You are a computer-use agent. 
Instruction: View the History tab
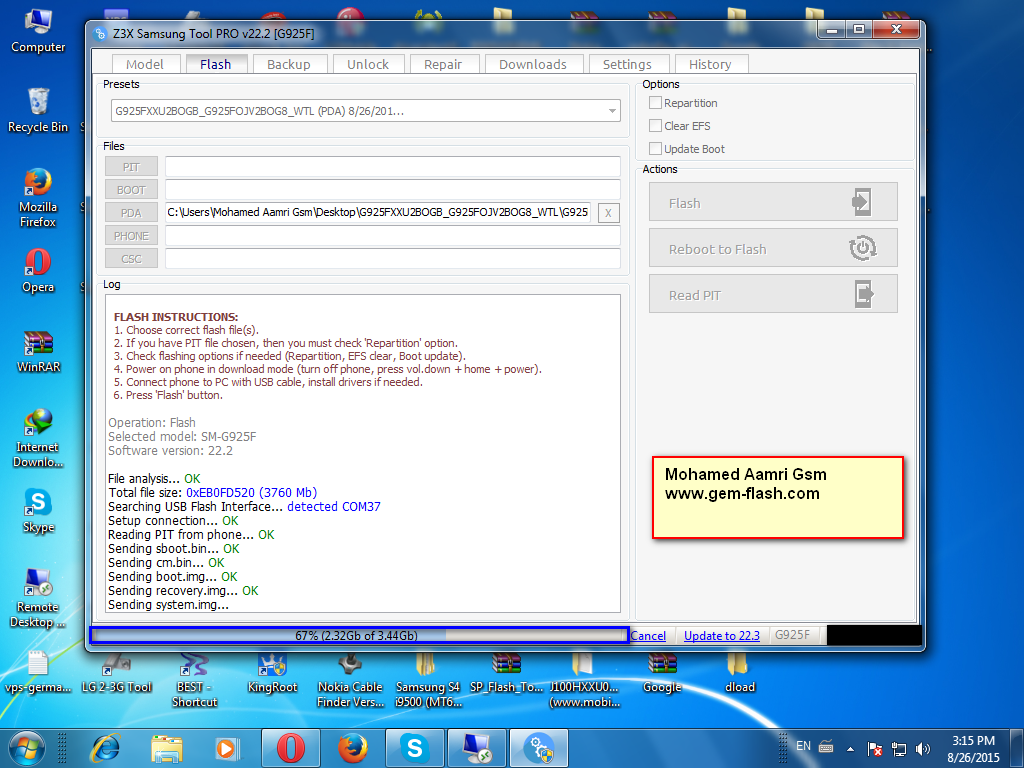click(x=711, y=64)
